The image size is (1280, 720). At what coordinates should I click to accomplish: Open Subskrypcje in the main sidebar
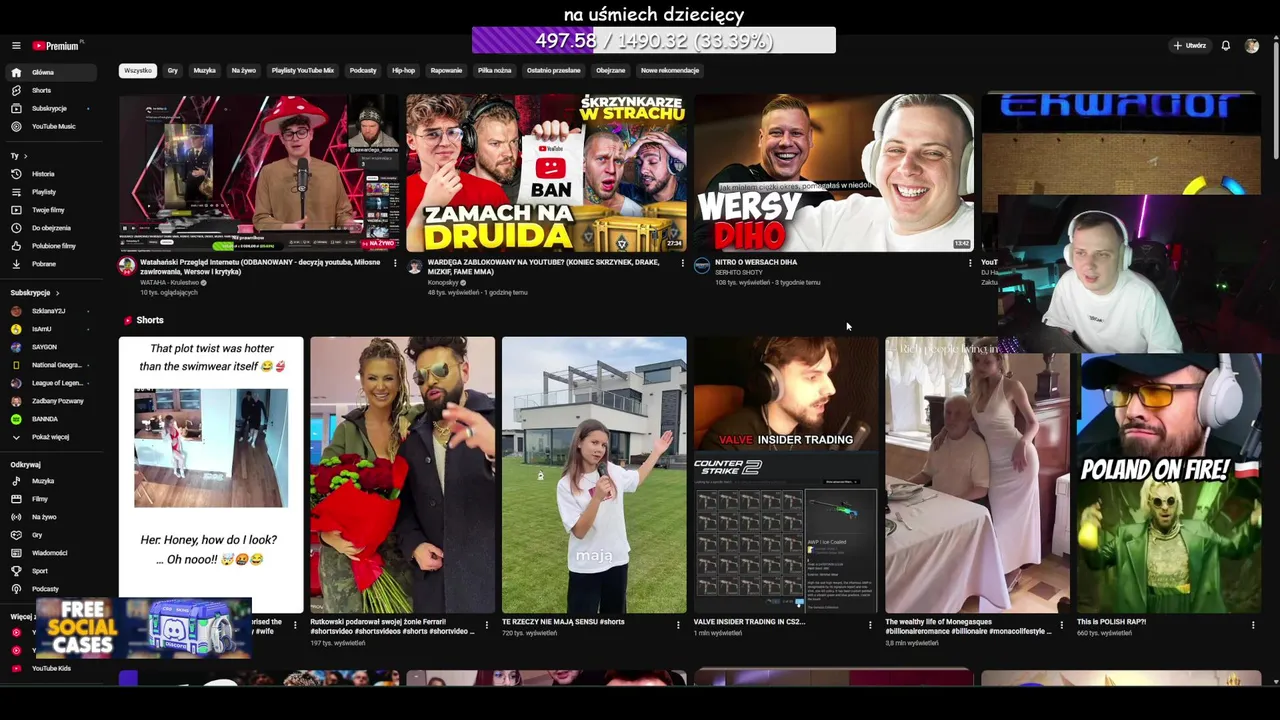[49, 108]
